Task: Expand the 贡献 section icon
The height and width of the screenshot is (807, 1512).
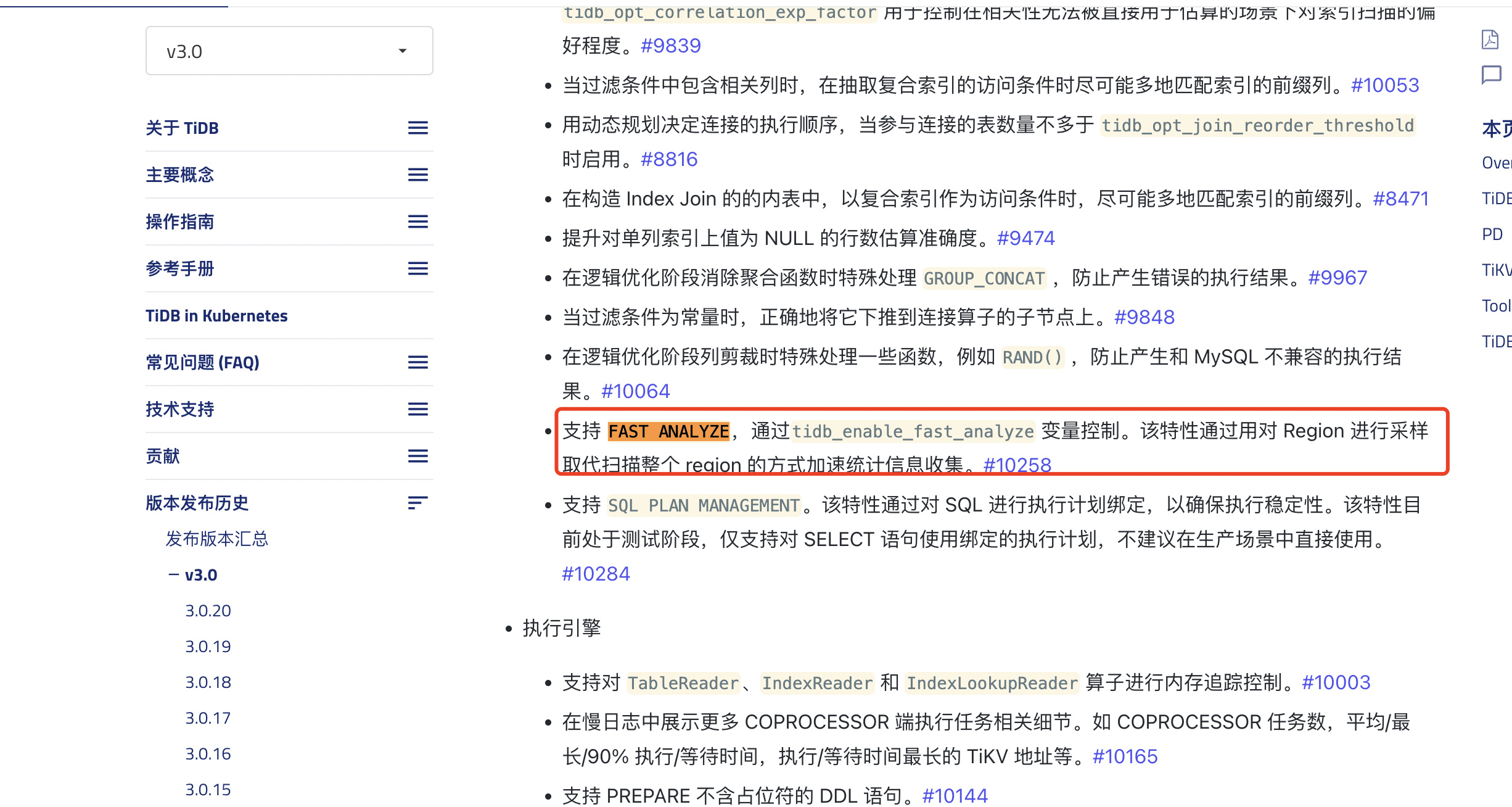Action: click(x=417, y=456)
